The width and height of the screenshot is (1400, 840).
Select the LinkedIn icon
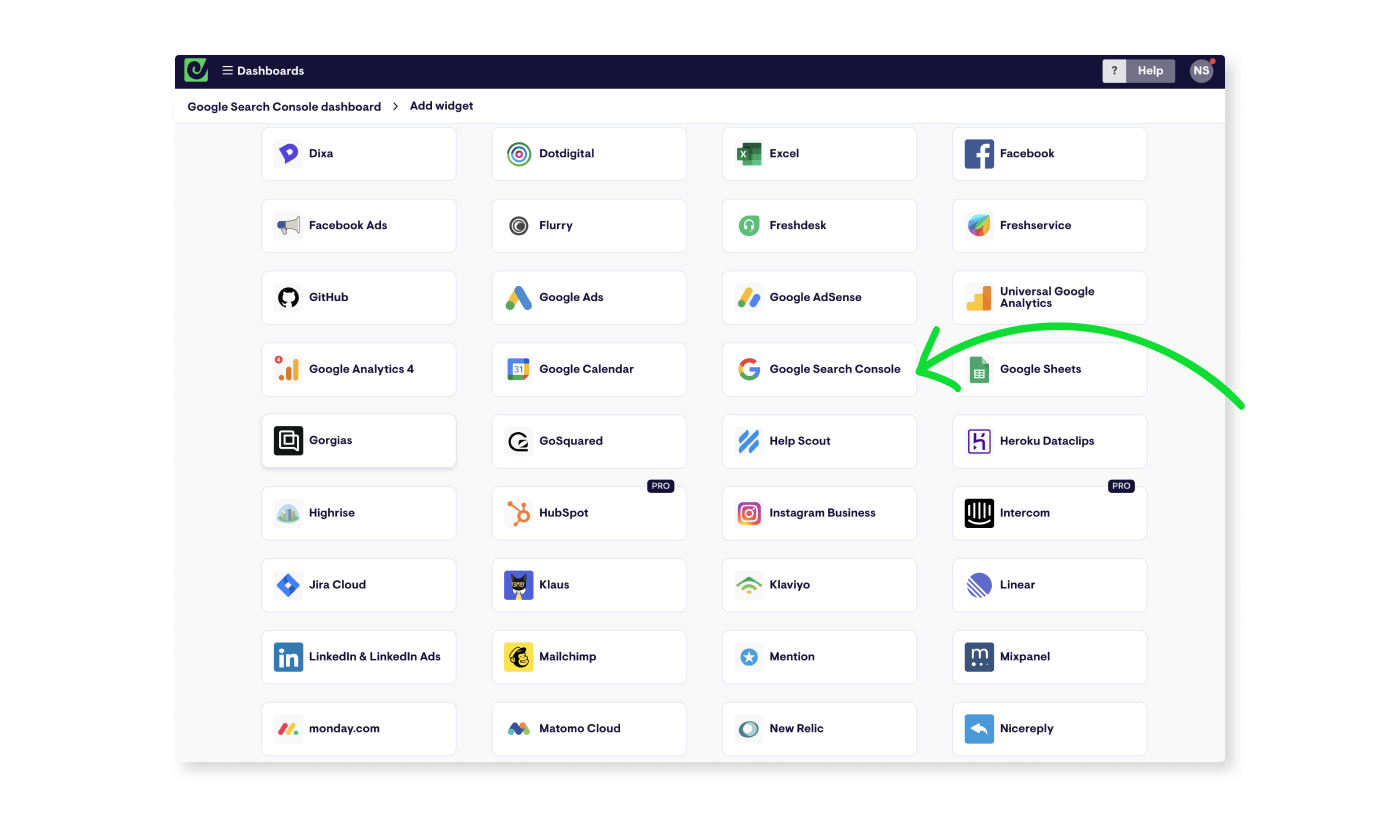[x=289, y=657]
